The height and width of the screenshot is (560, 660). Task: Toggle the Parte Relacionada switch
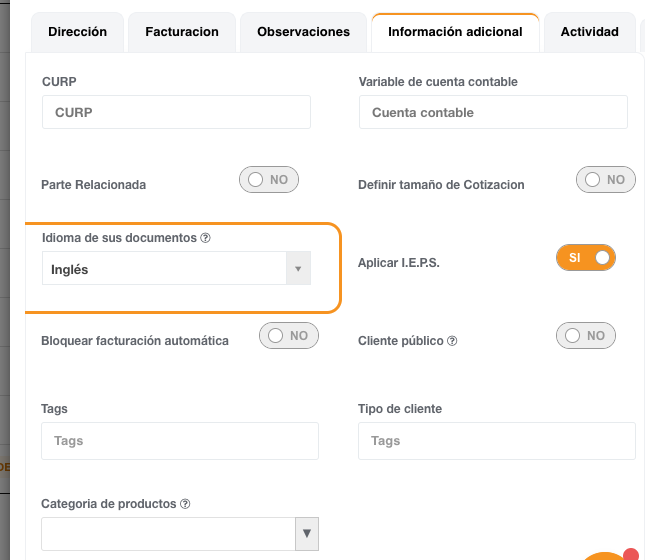tap(269, 180)
